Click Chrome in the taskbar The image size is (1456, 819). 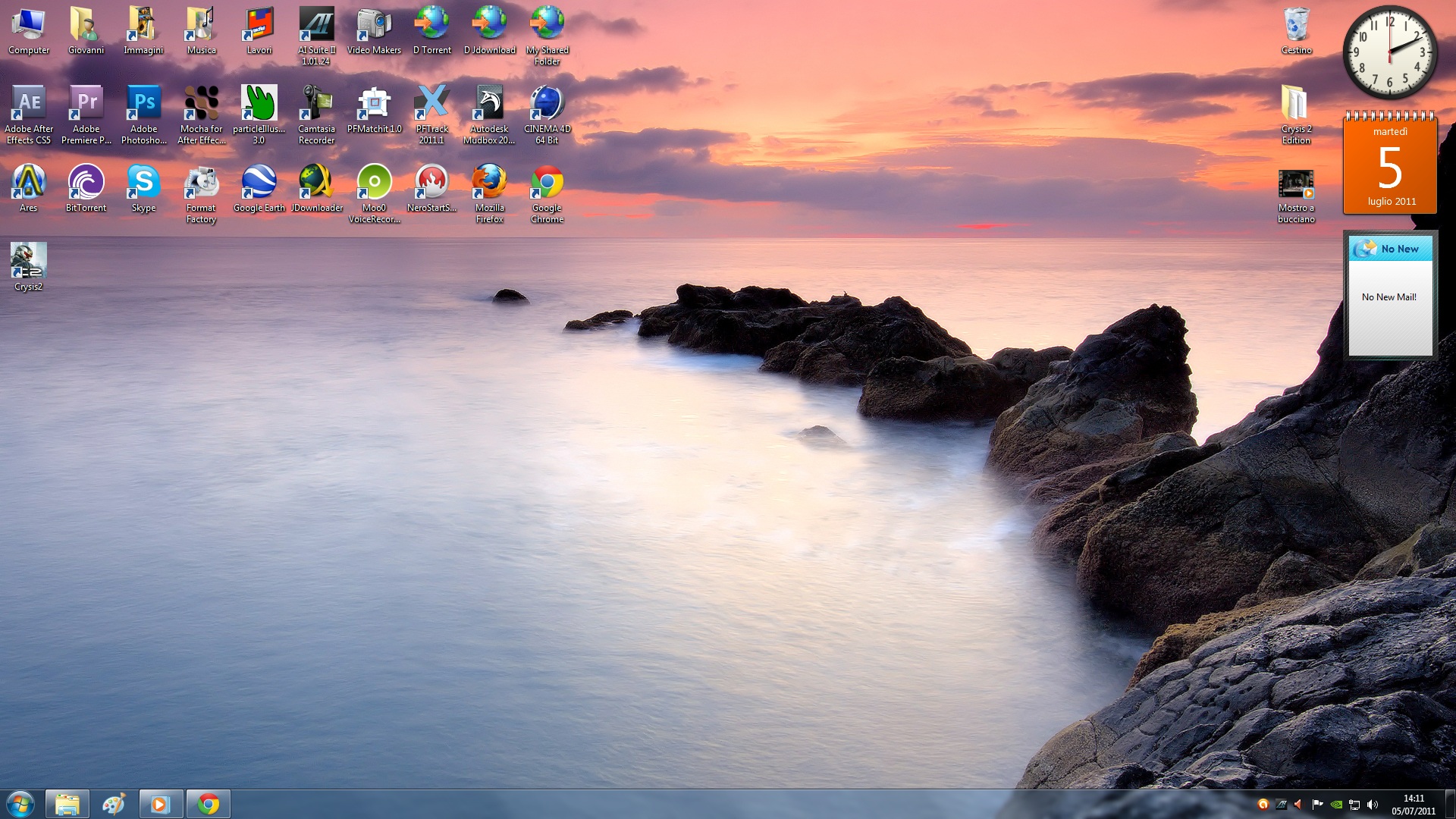pyautogui.click(x=208, y=804)
